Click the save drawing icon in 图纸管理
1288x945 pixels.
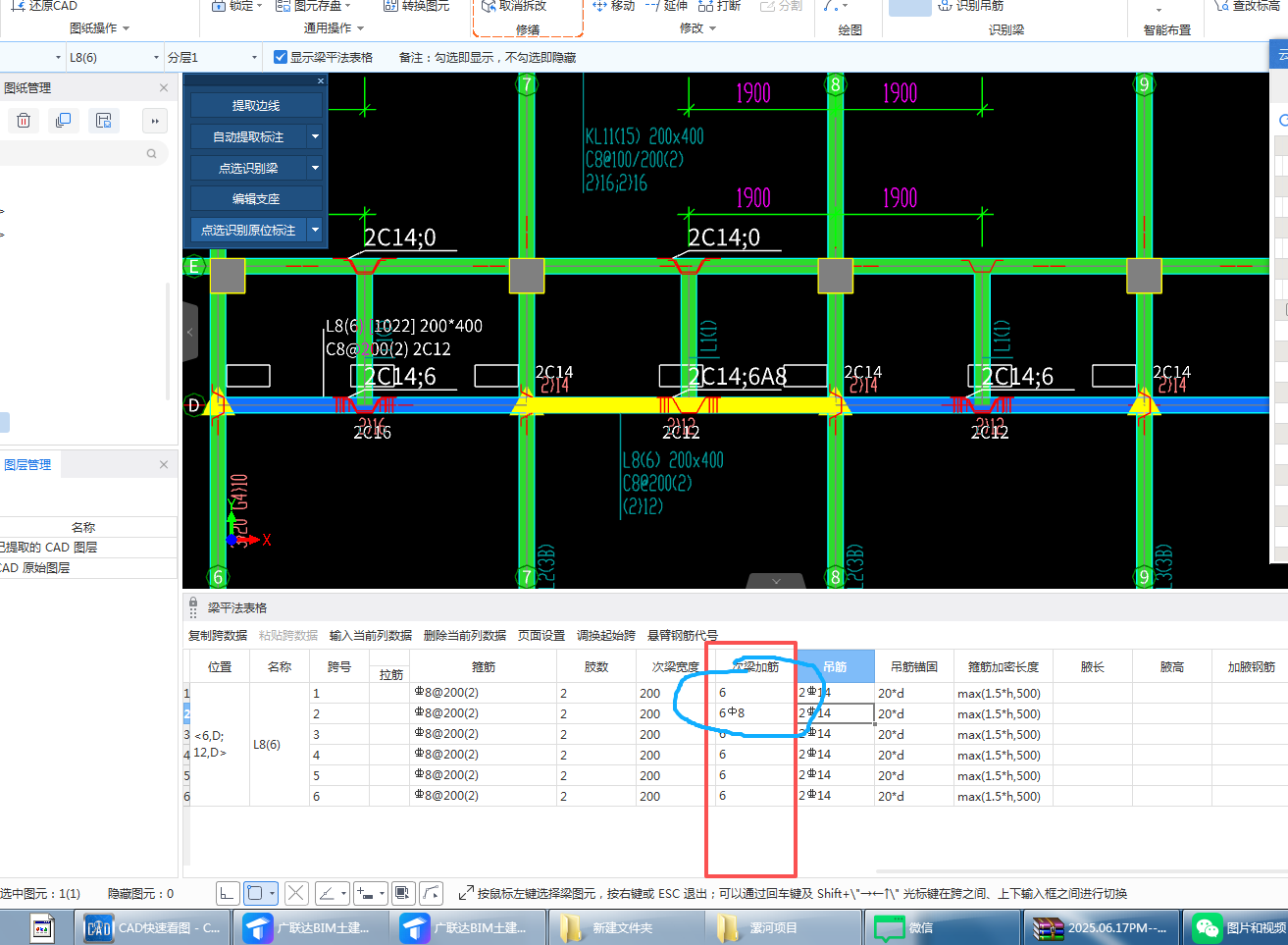point(103,121)
